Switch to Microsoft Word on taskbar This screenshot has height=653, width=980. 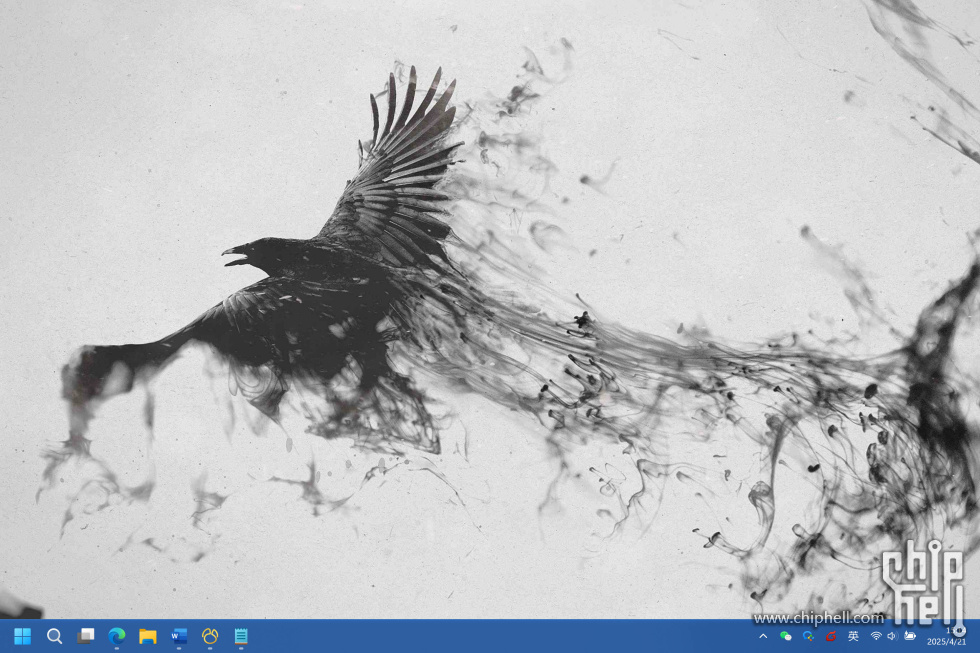coord(179,636)
